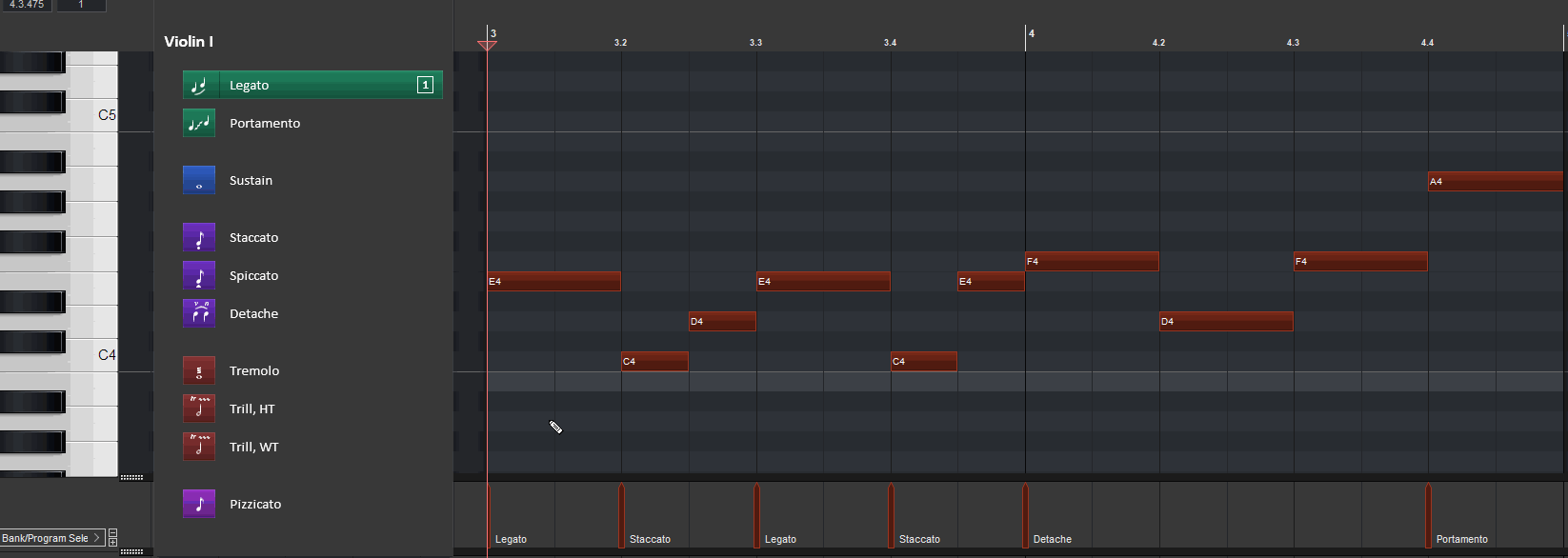
Task: Click the C4 piano key
Action: click(x=91, y=355)
